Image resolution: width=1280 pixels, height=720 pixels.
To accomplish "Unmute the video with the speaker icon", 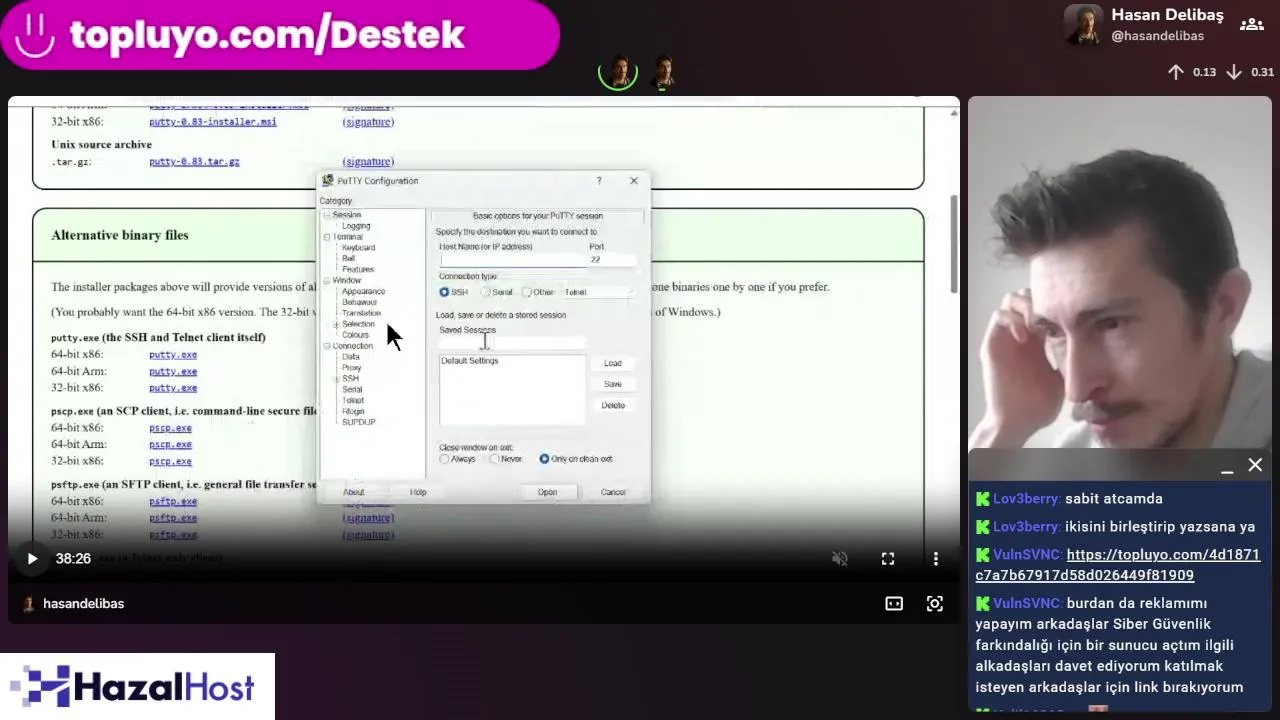I will click(840, 559).
